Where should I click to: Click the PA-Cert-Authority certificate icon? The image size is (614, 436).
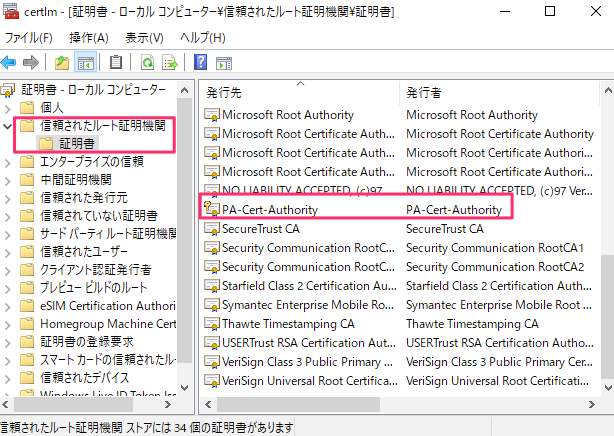coord(211,209)
